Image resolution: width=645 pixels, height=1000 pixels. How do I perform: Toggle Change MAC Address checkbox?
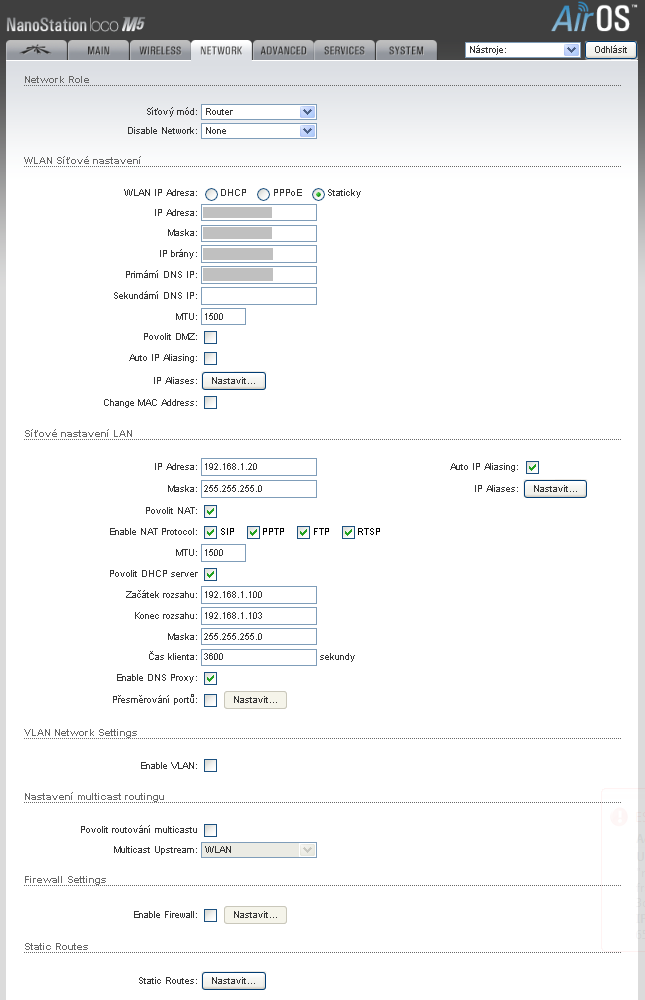point(211,403)
